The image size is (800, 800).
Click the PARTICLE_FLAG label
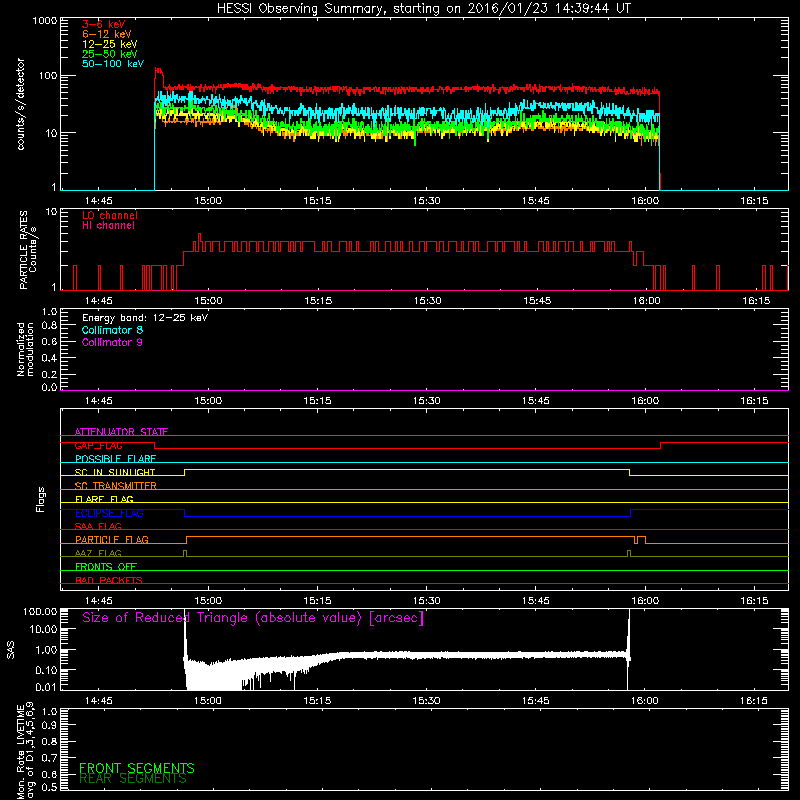tap(112, 540)
